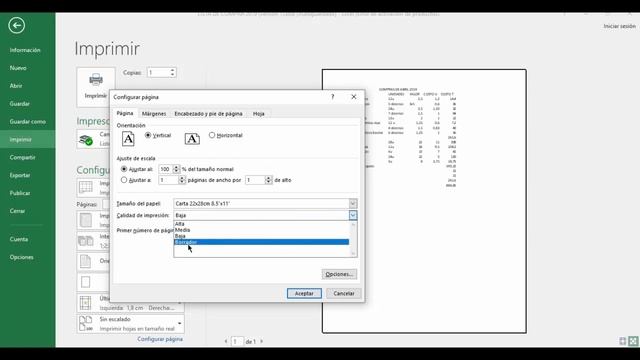Screen dimensions: 640x360
Task: Open the Sin escalado dropdown
Action: click(x=179, y=323)
